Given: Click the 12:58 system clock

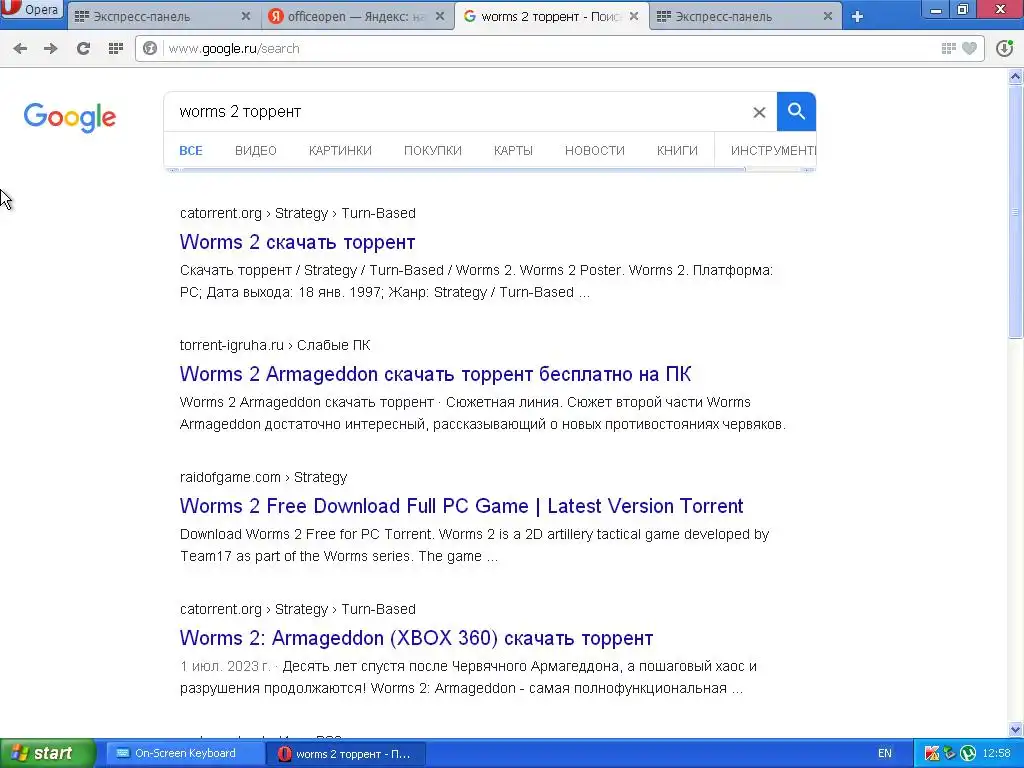Looking at the screenshot, I should 997,754.
